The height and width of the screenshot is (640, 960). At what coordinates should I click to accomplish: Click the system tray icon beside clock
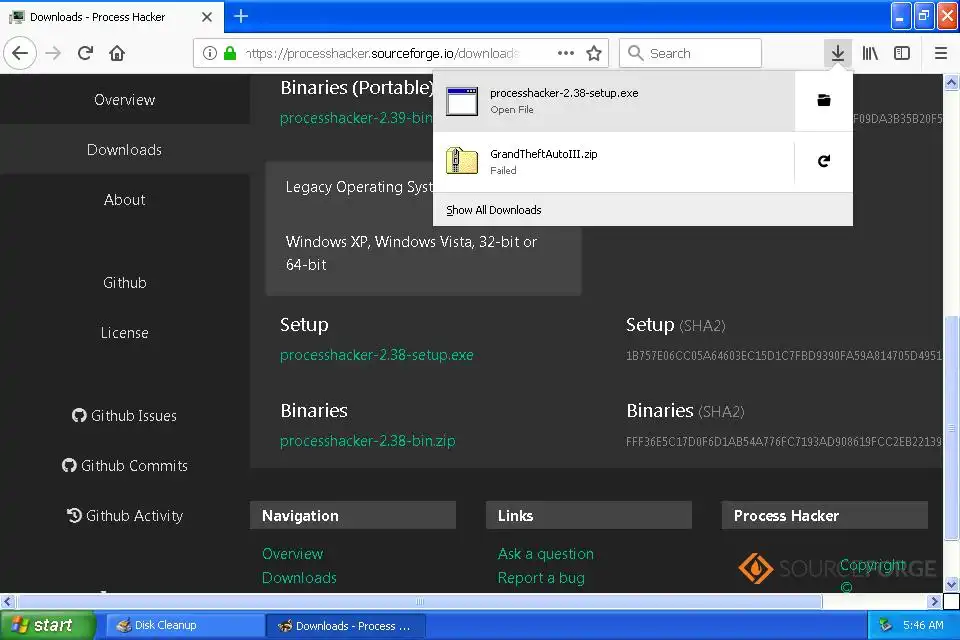885,625
